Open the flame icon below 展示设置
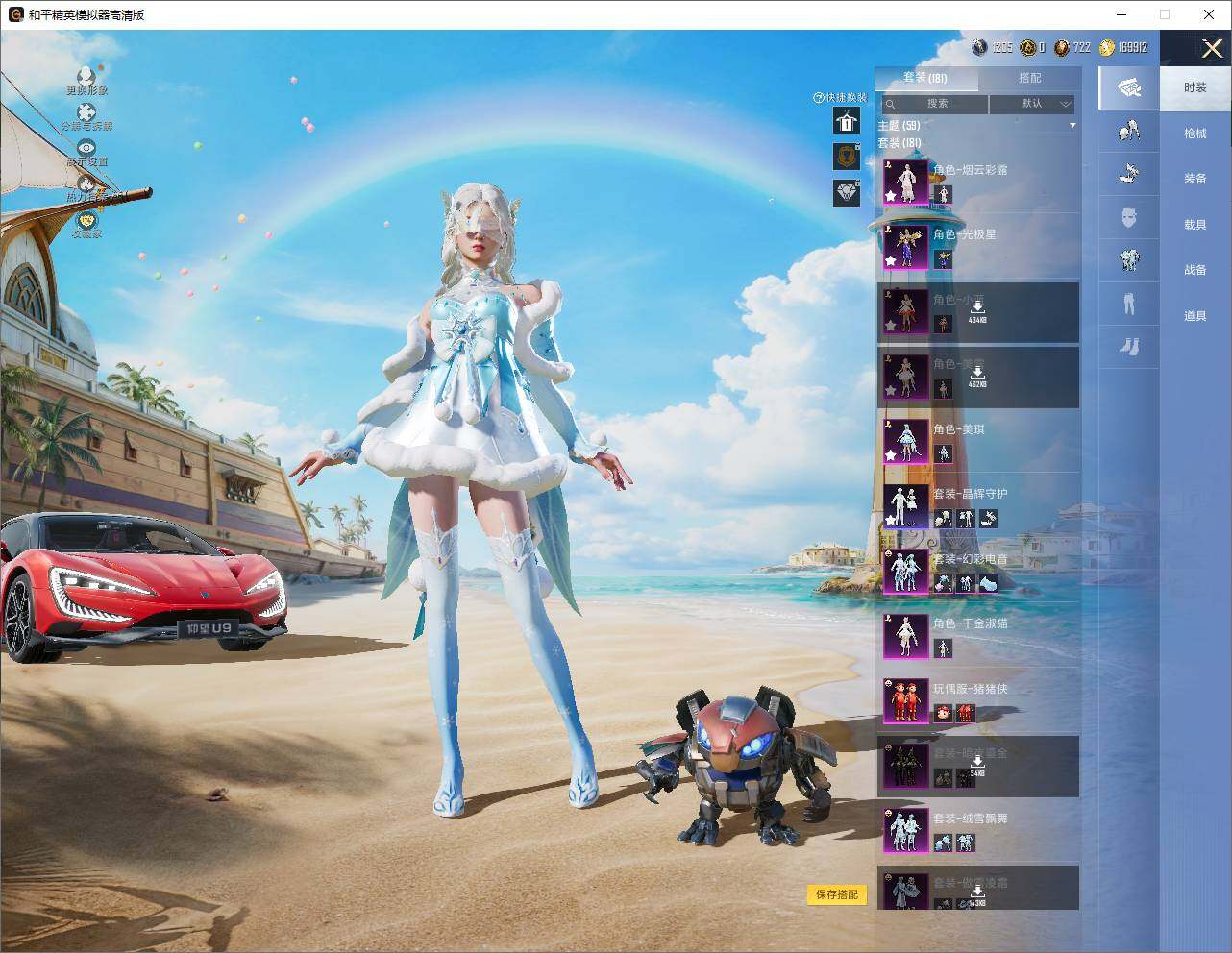 86,183
